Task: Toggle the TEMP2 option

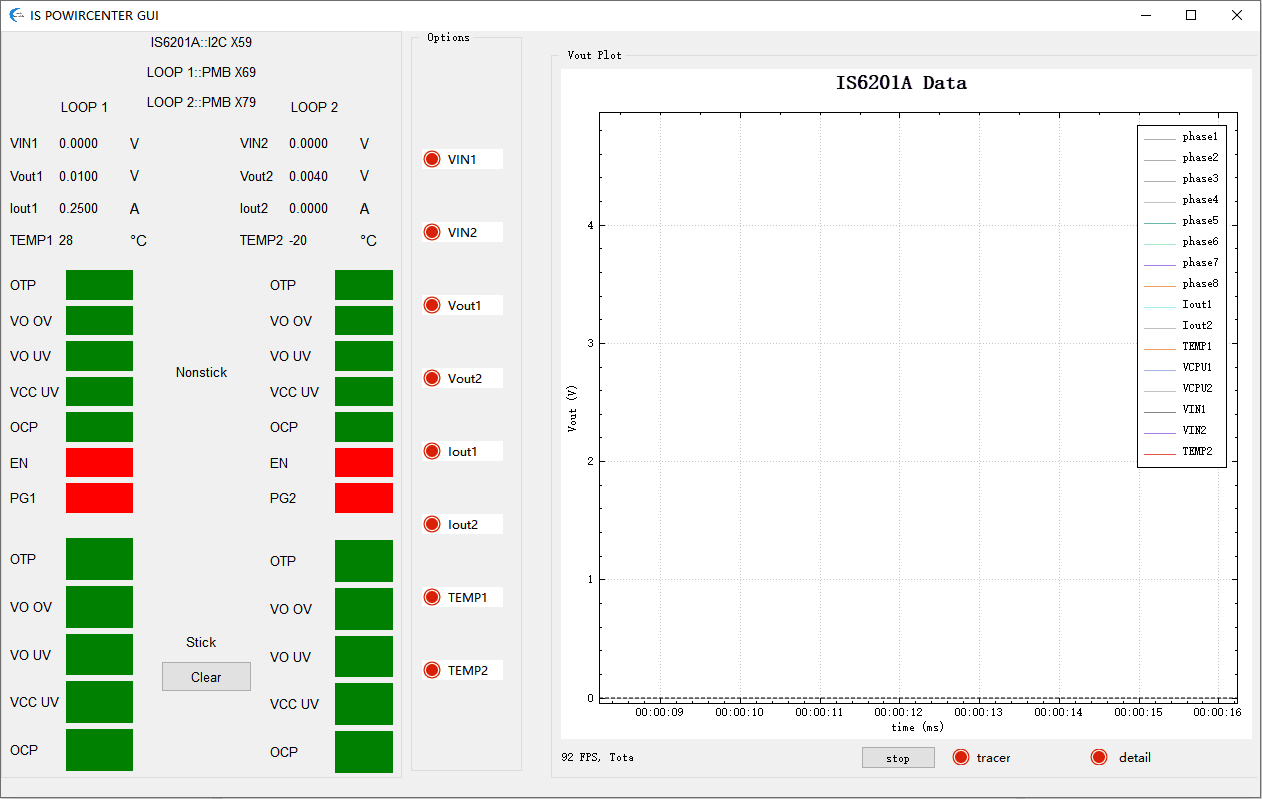Action: 432,670
